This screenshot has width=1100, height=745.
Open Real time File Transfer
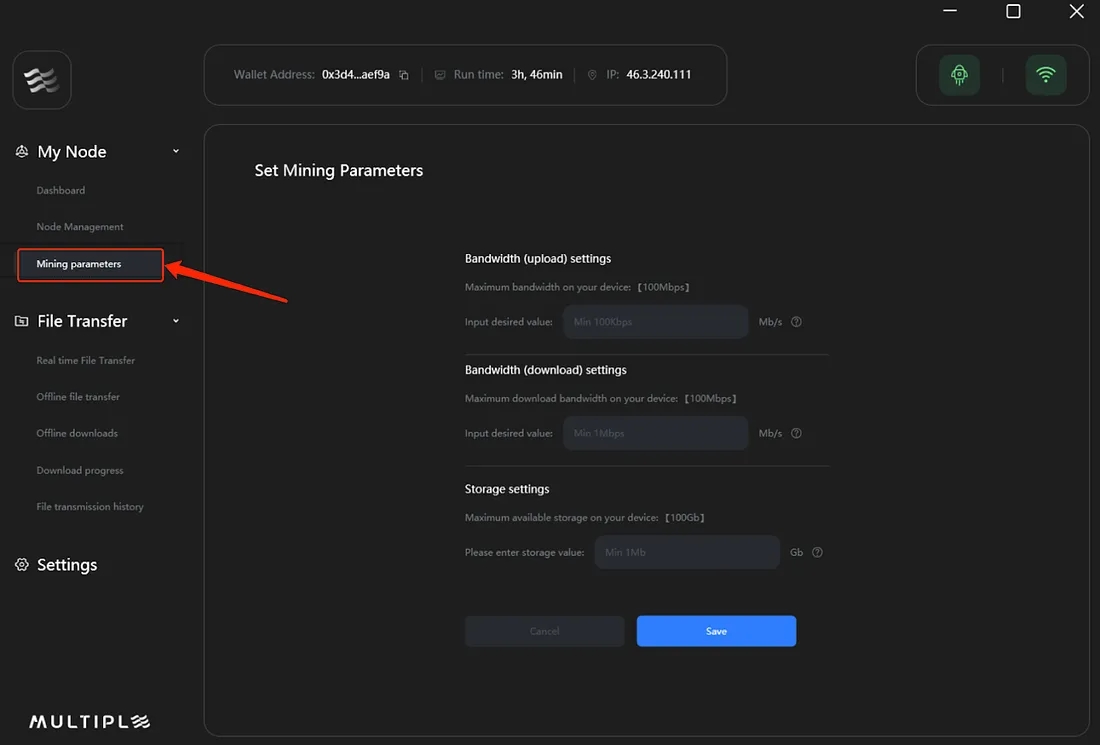(86, 360)
